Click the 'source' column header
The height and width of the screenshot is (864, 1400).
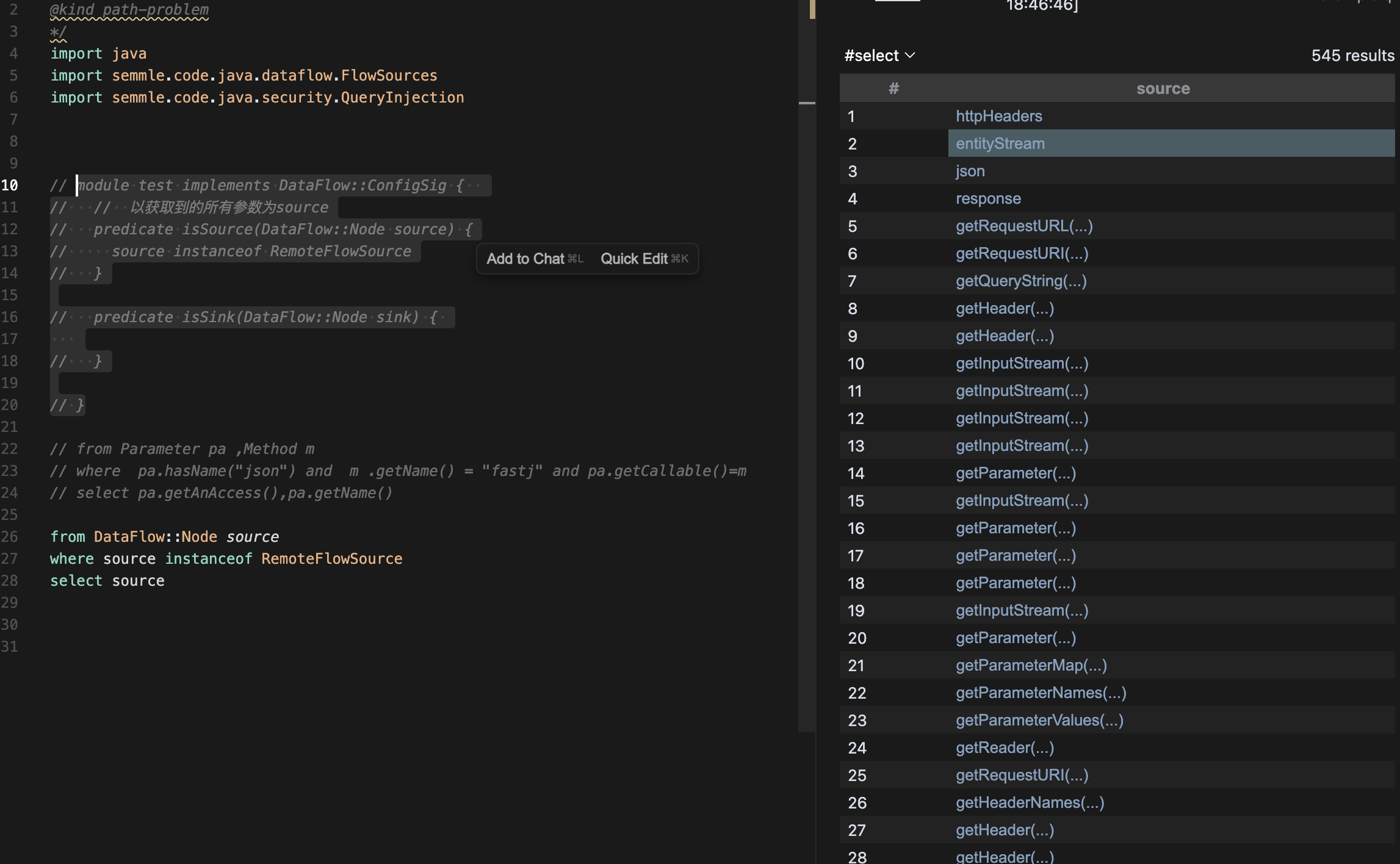pyautogui.click(x=1163, y=88)
